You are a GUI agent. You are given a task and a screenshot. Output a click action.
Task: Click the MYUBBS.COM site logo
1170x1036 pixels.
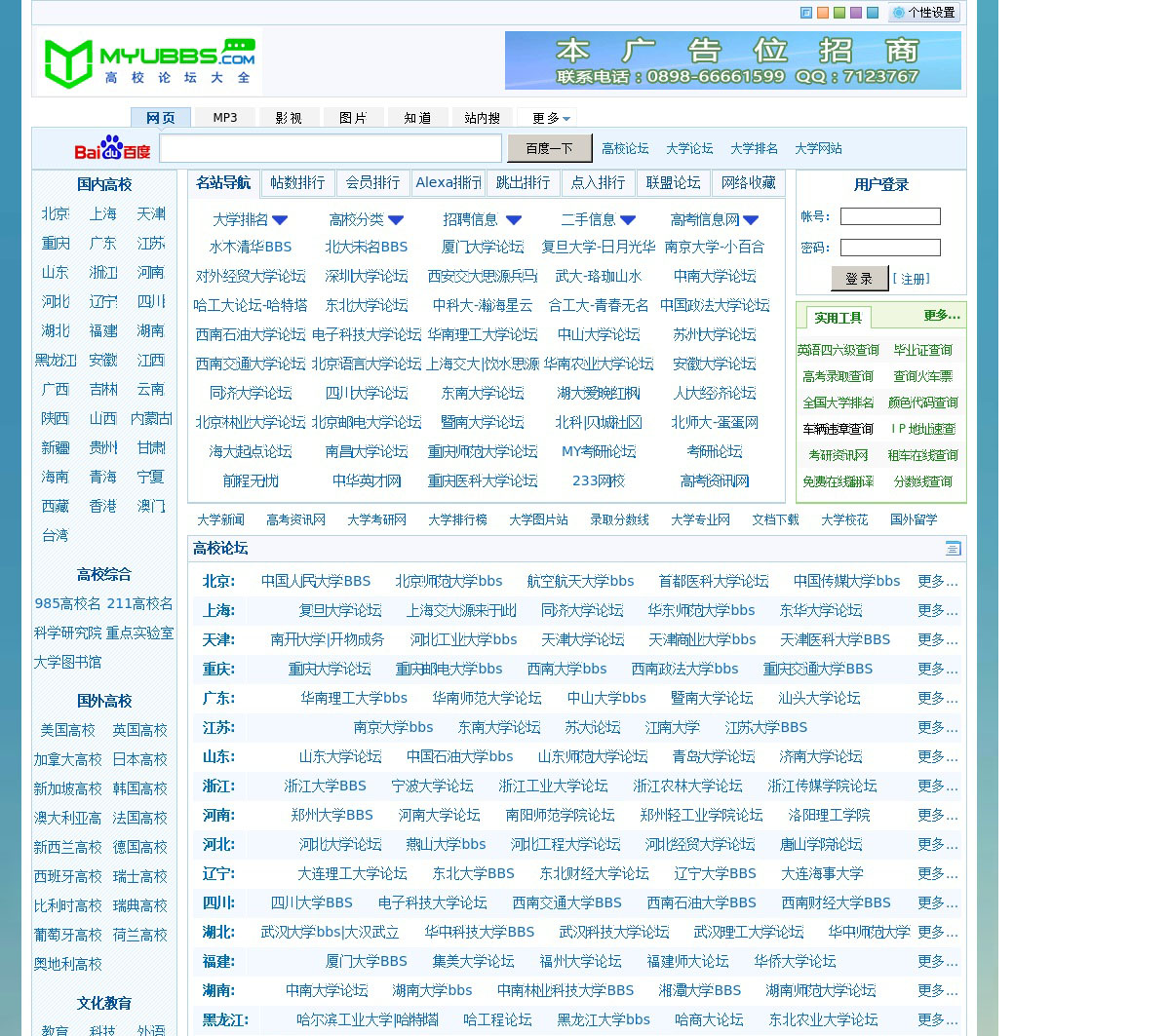(149, 62)
